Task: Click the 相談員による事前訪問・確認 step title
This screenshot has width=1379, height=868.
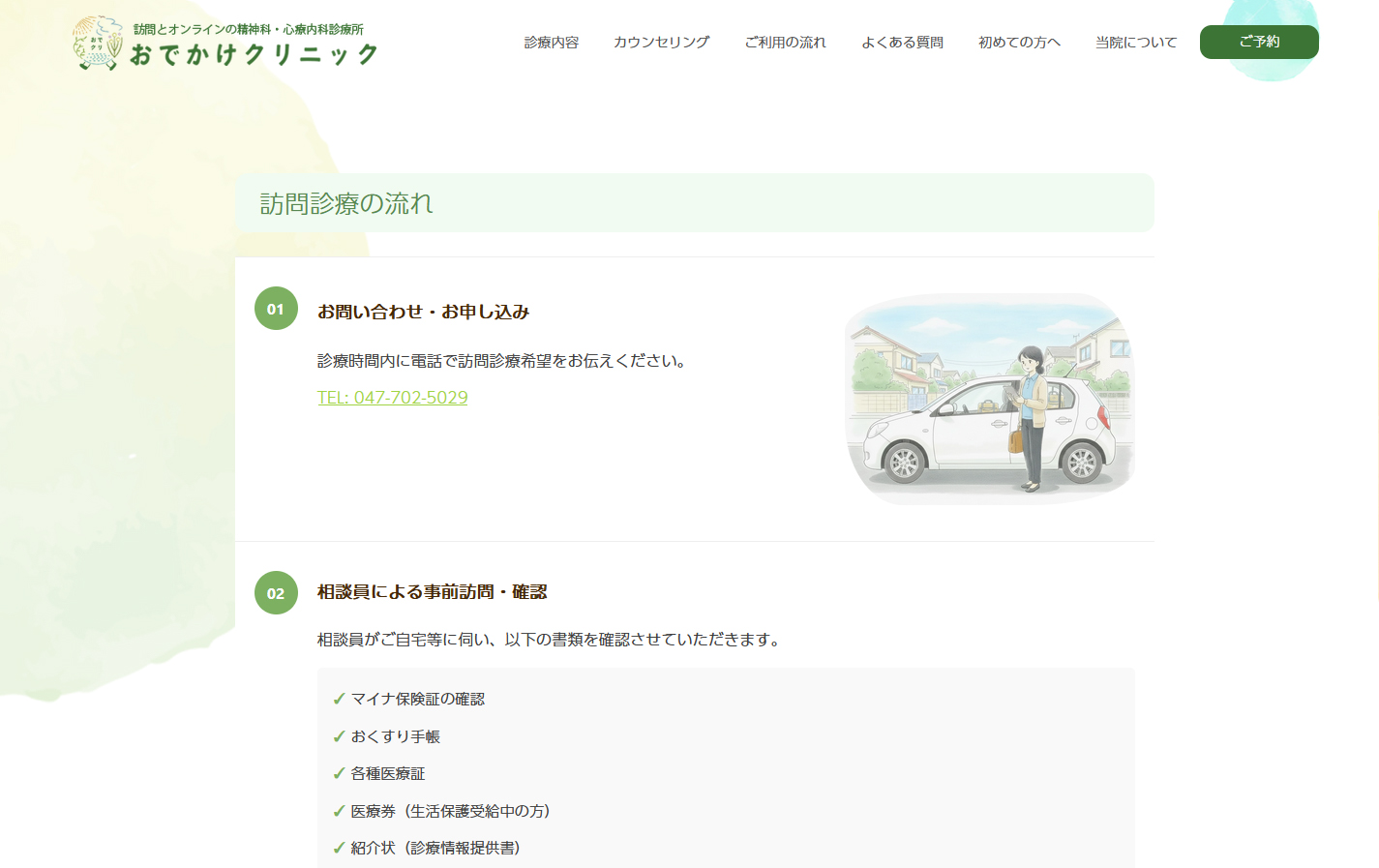Action: pyautogui.click(x=432, y=592)
